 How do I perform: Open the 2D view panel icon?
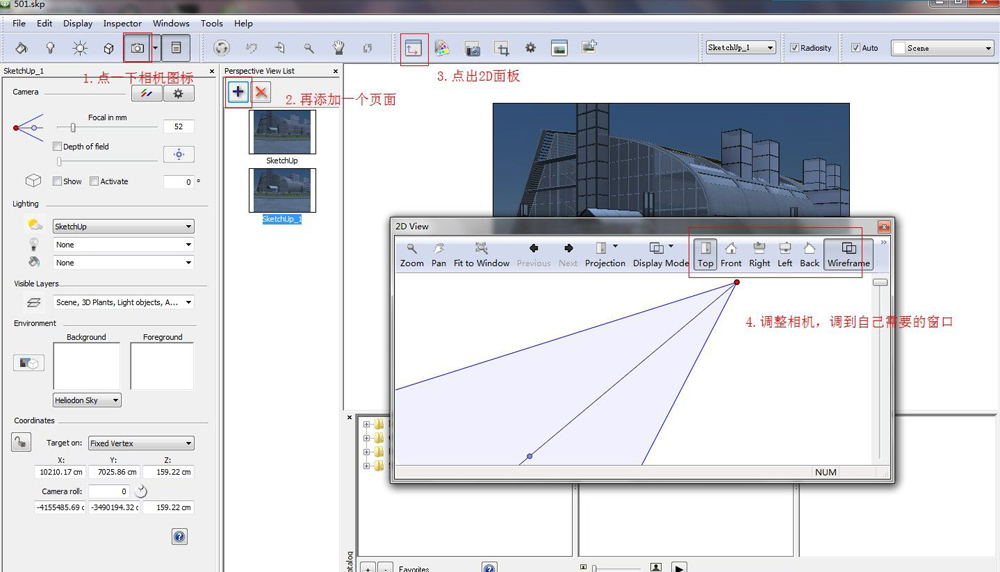coord(413,47)
